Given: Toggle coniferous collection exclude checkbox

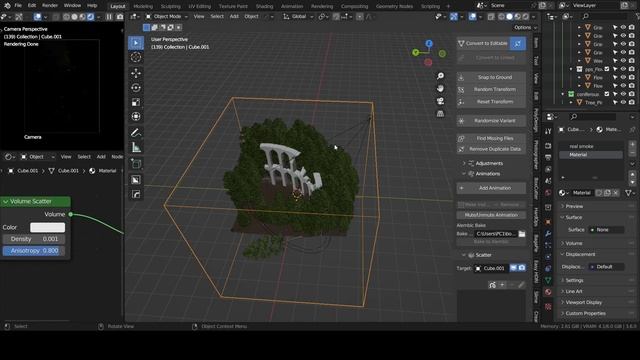Looking at the screenshot, I should (607, 94).
